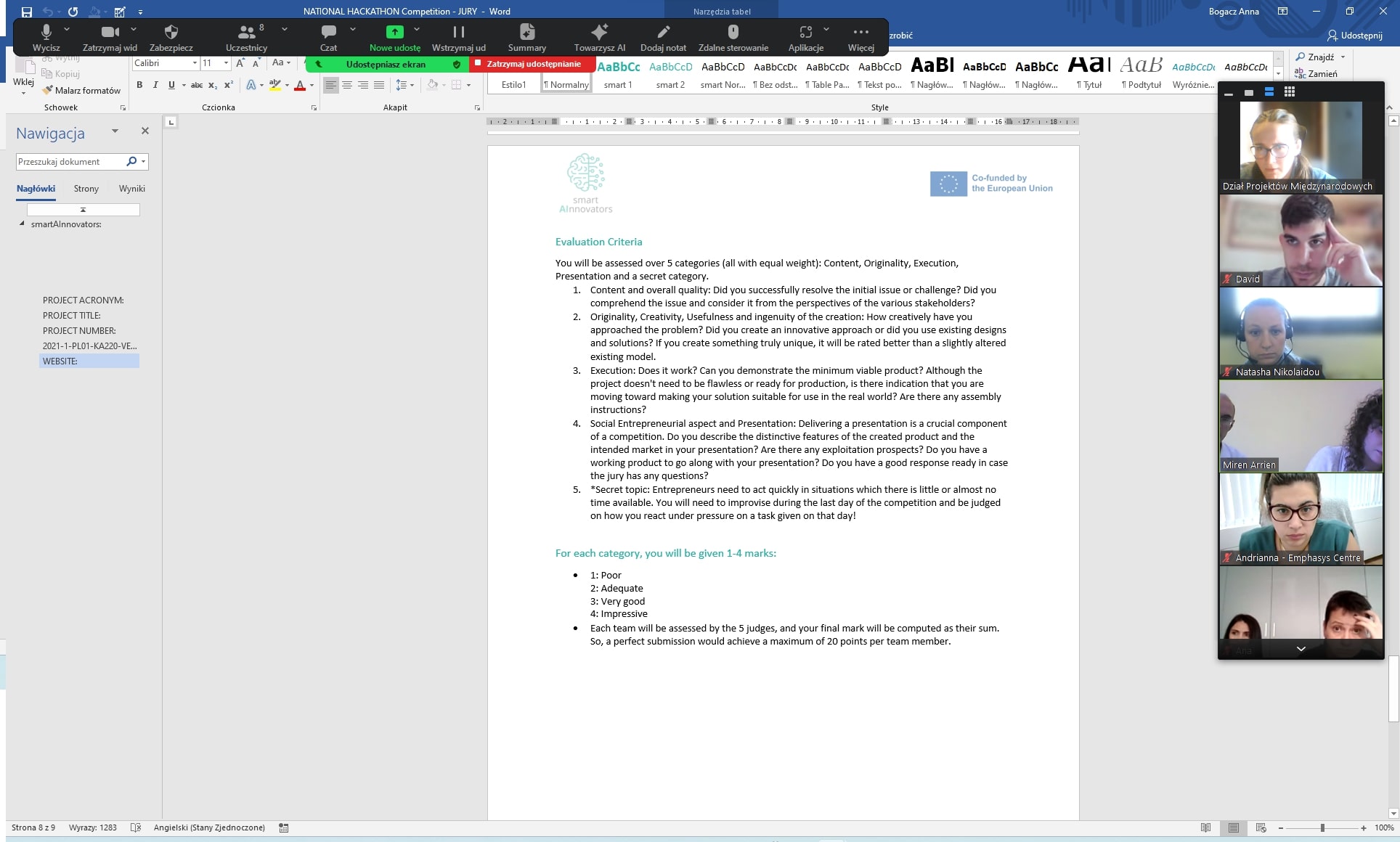Increase font size in Word ribbon
1400x842 pixels.
click(x=240, y=63)
